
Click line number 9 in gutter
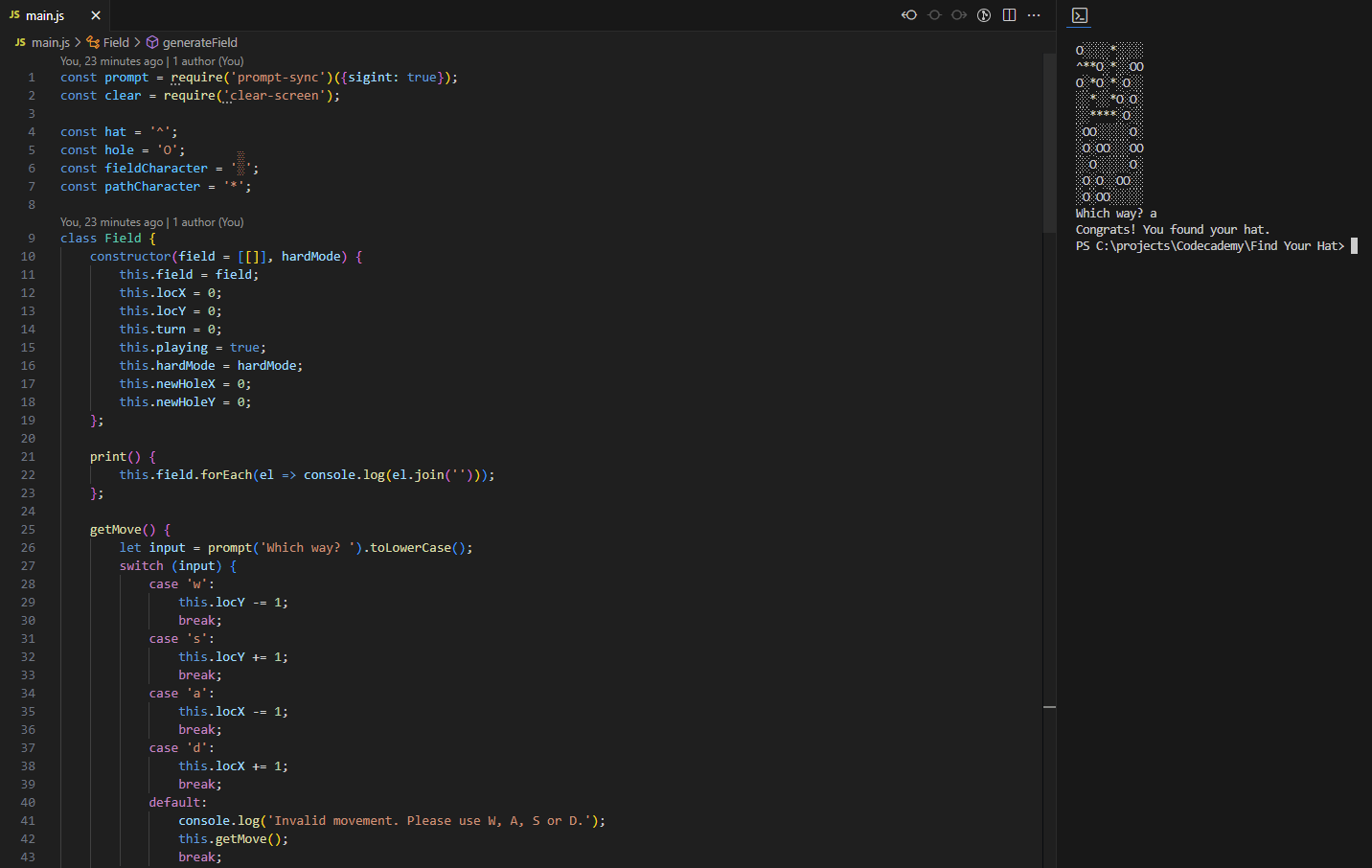32,239
